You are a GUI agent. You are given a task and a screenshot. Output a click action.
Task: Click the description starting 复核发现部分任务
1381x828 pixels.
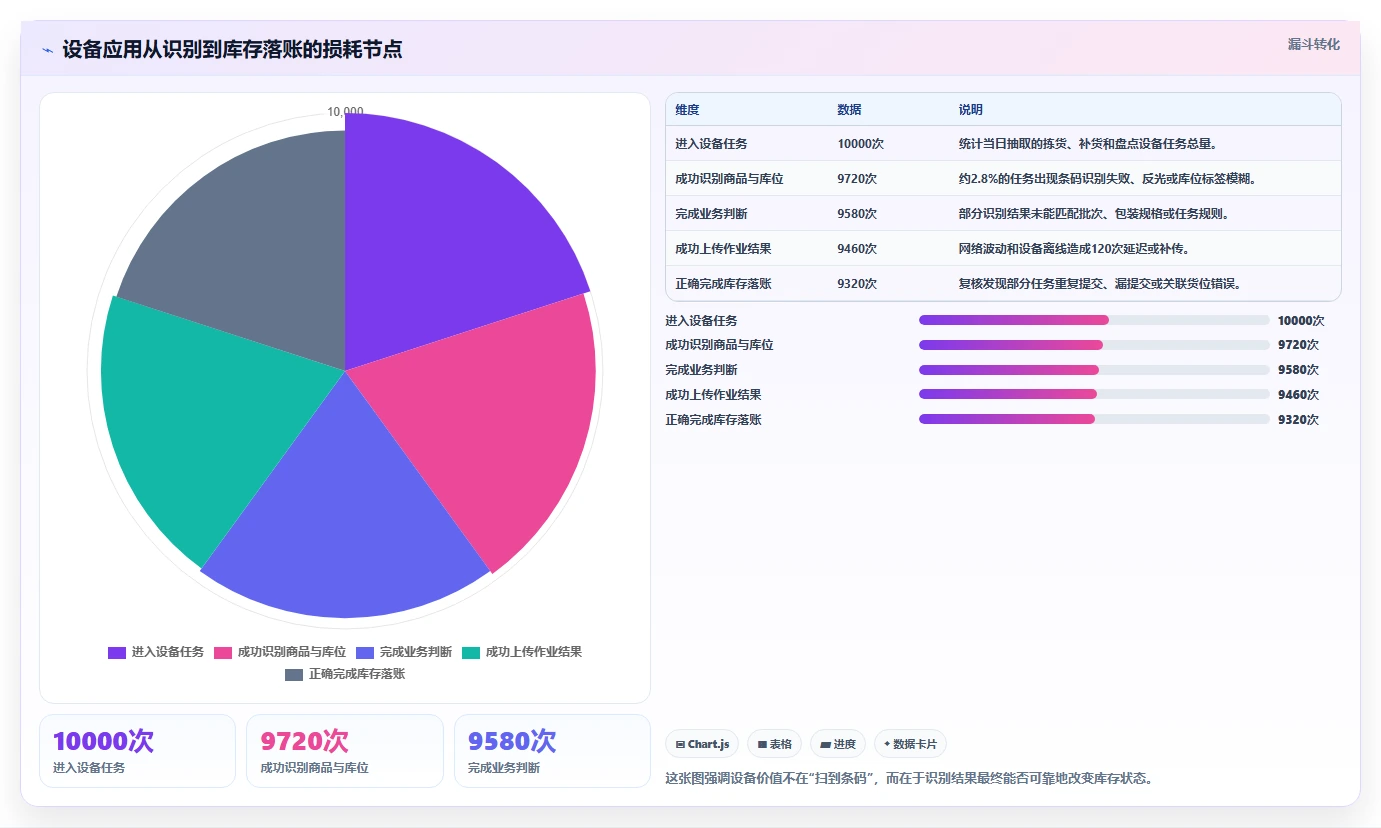1100,284
